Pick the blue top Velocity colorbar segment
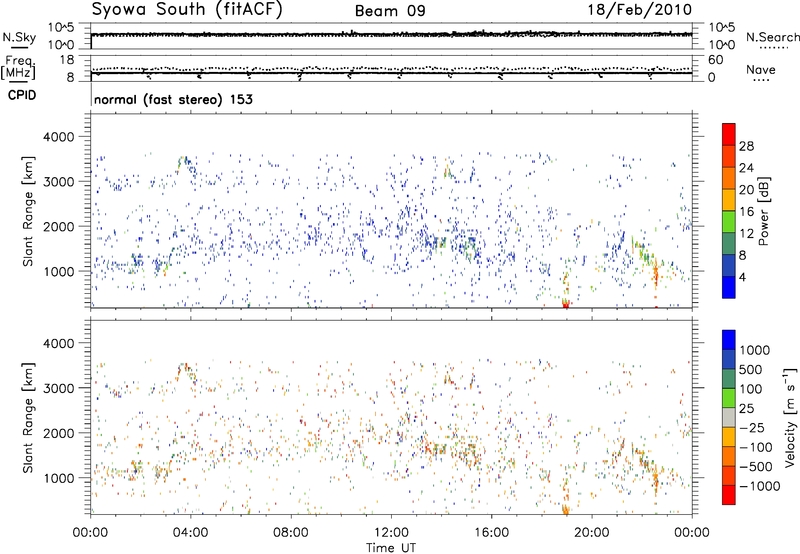 coord(729,340)
